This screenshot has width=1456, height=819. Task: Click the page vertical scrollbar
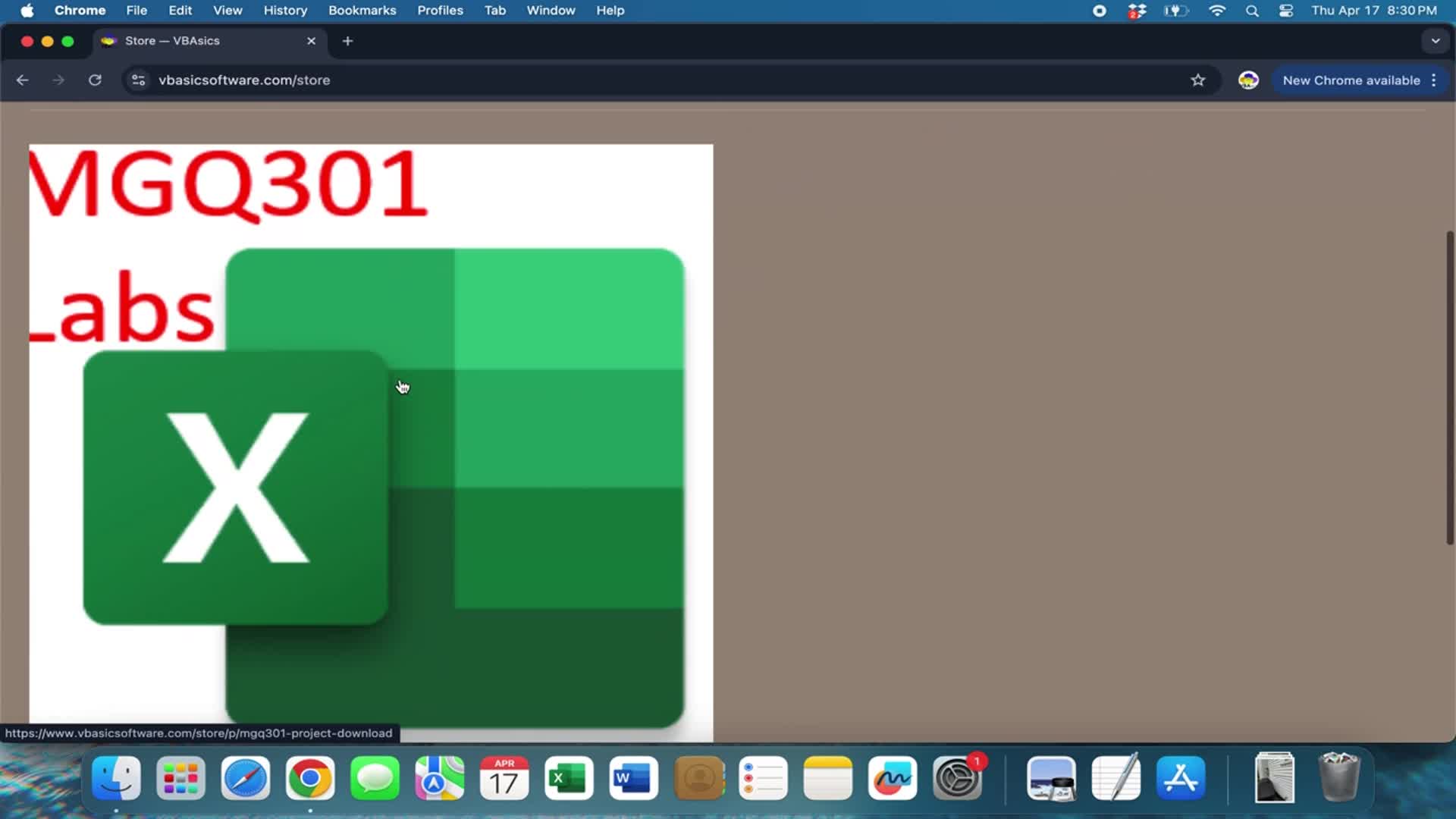[x=1449, y=387]
